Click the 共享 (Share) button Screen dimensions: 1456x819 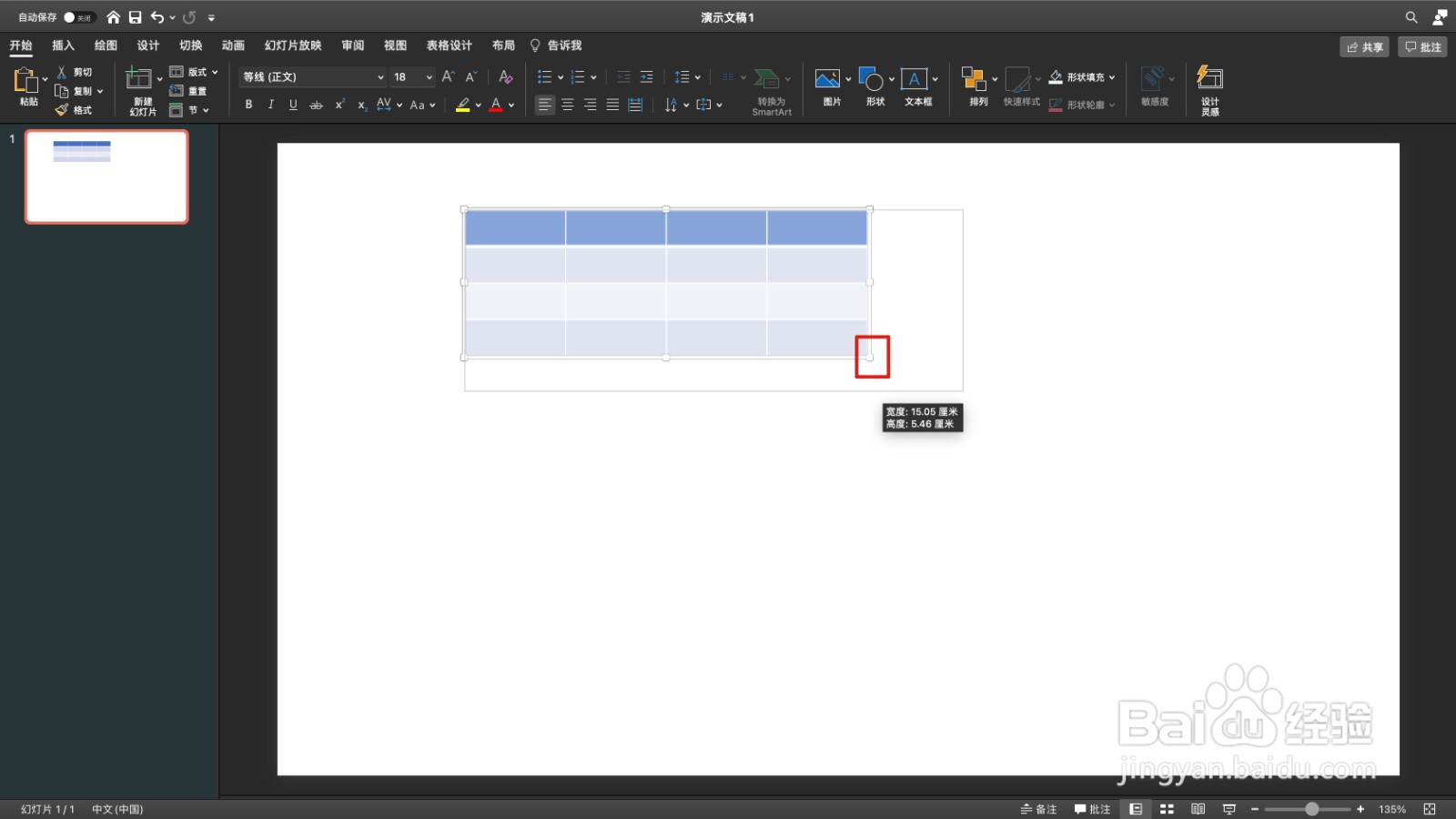(x=1364, y=46)
